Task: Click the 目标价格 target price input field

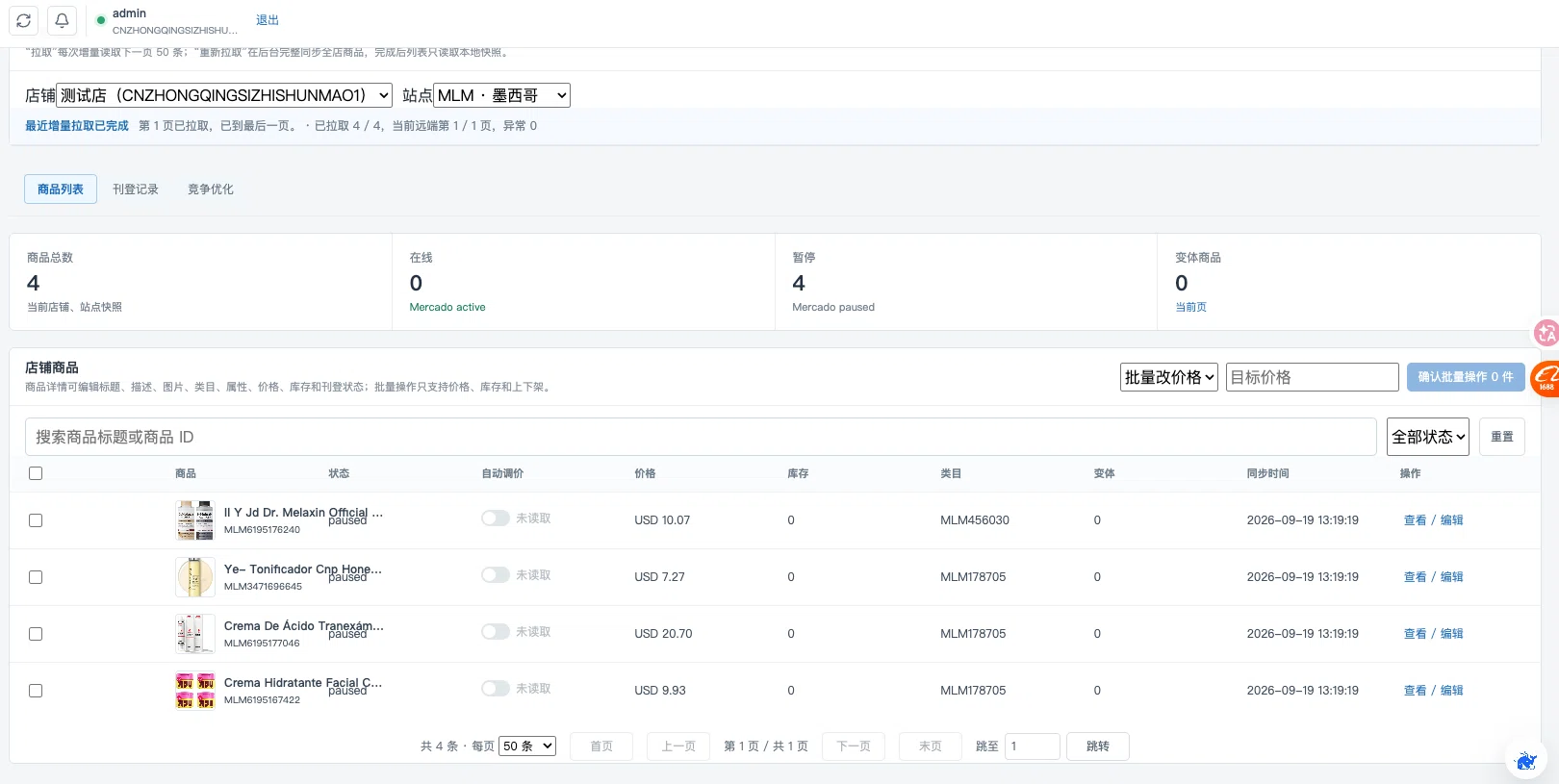Action: click(1313, 377)
